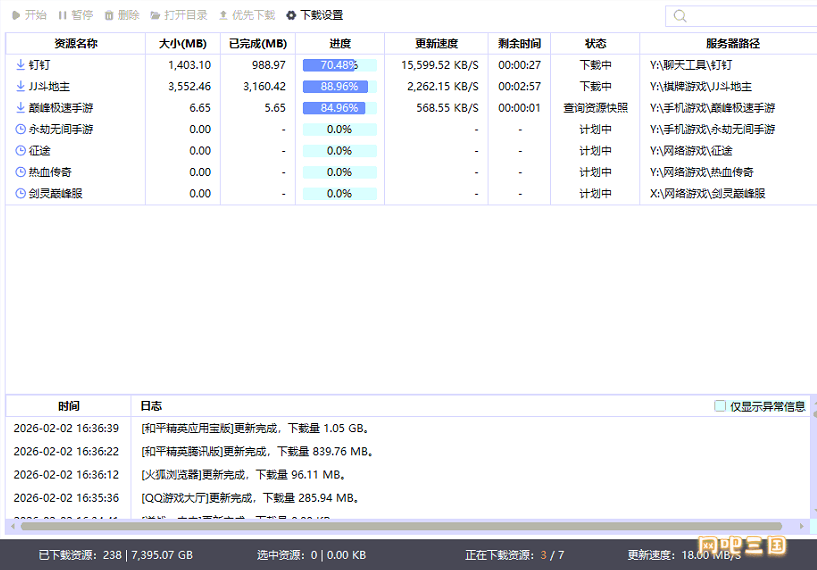The image size is (817, 570).
Task: Click the clock icon beside 热血传奇
Action: (x=20, y=172)
